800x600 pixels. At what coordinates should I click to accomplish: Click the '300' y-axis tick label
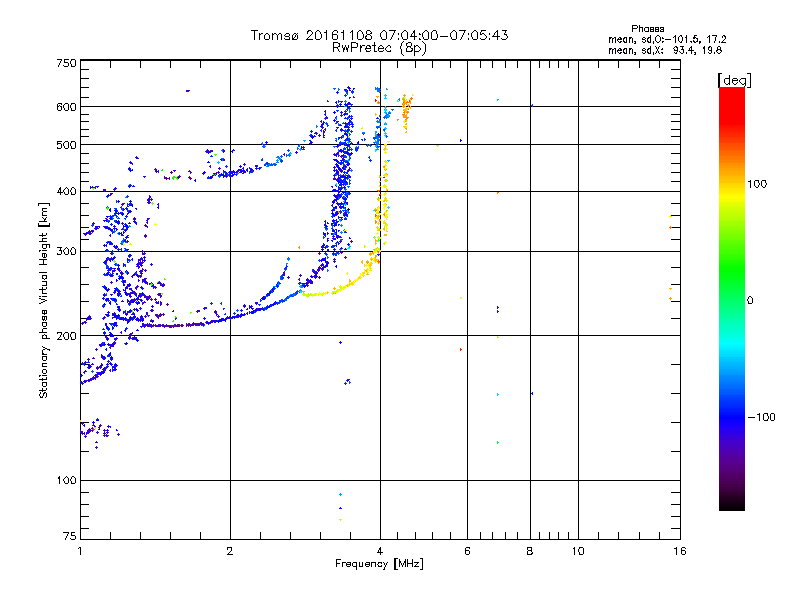pyautogui.click(x=66, y=252)
